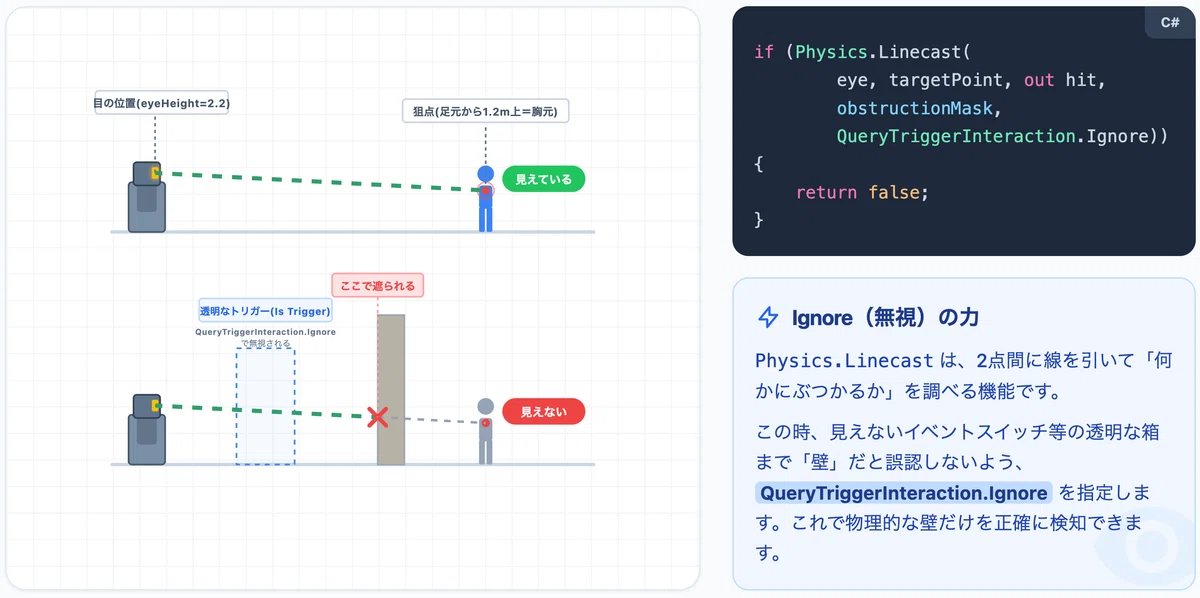This screenshot has width=1200, height=598.
Task: Click the gray hidden target person figure
Action: click(x=485, y=431)
